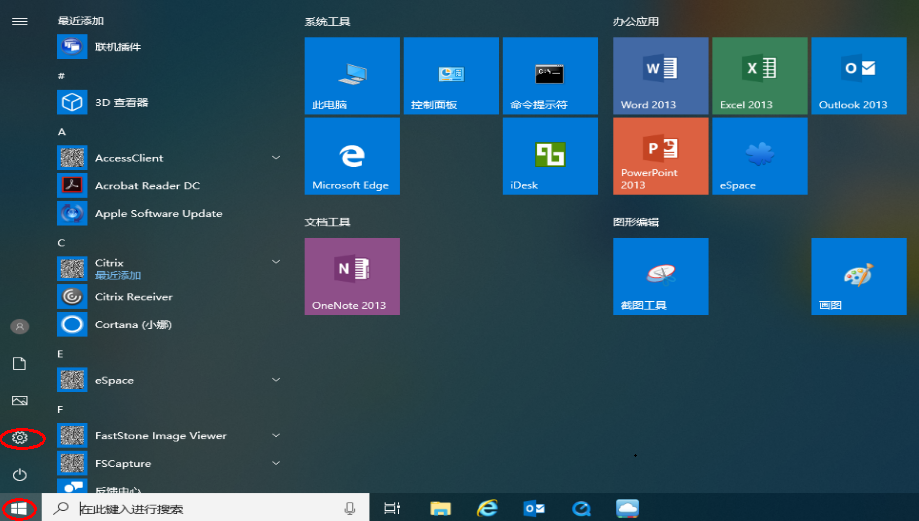Open Acrobat Reader DC from app list

(x=146, y=186)
